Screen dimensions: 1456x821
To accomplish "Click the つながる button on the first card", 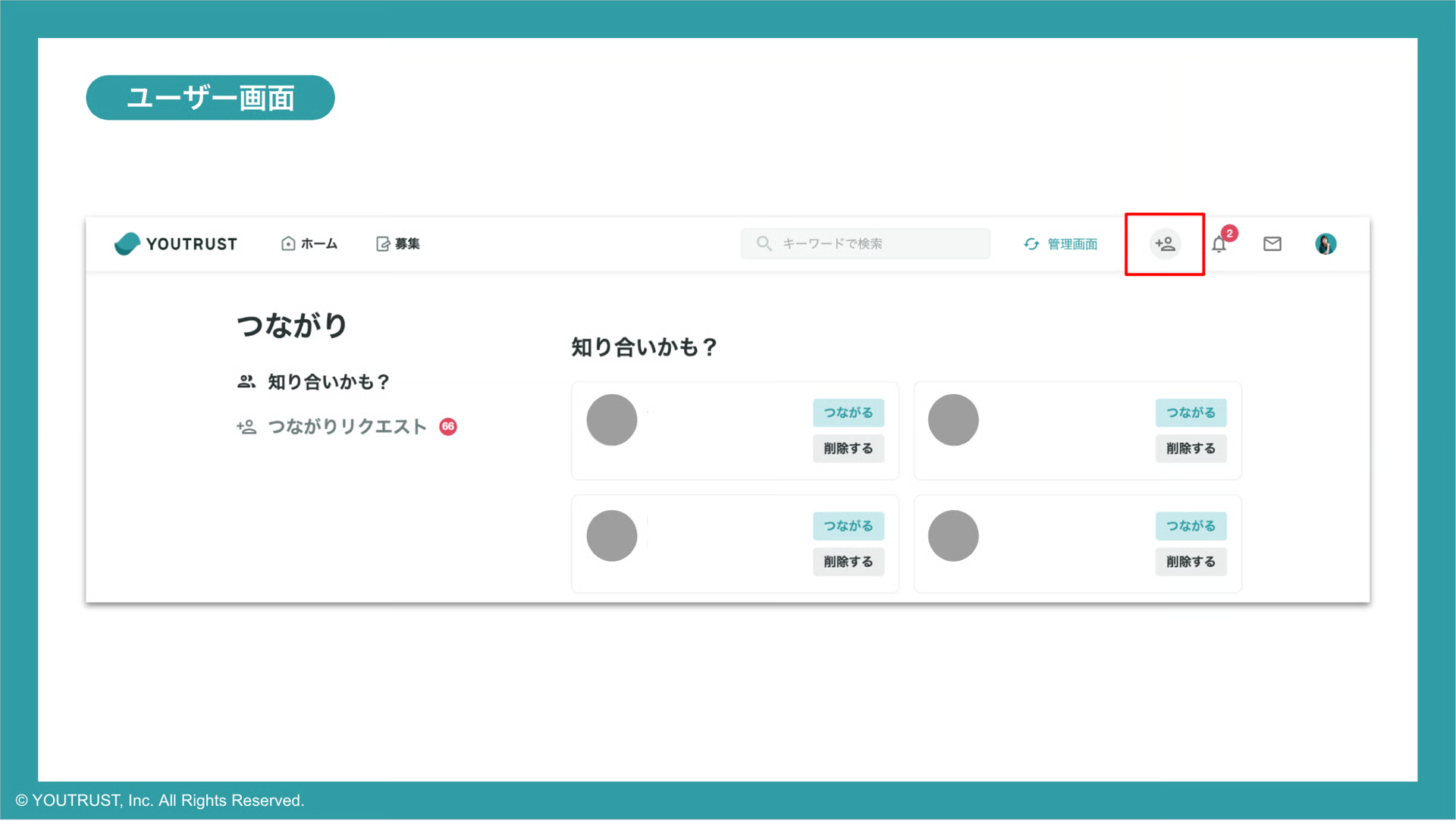I will tap(848, 412).
